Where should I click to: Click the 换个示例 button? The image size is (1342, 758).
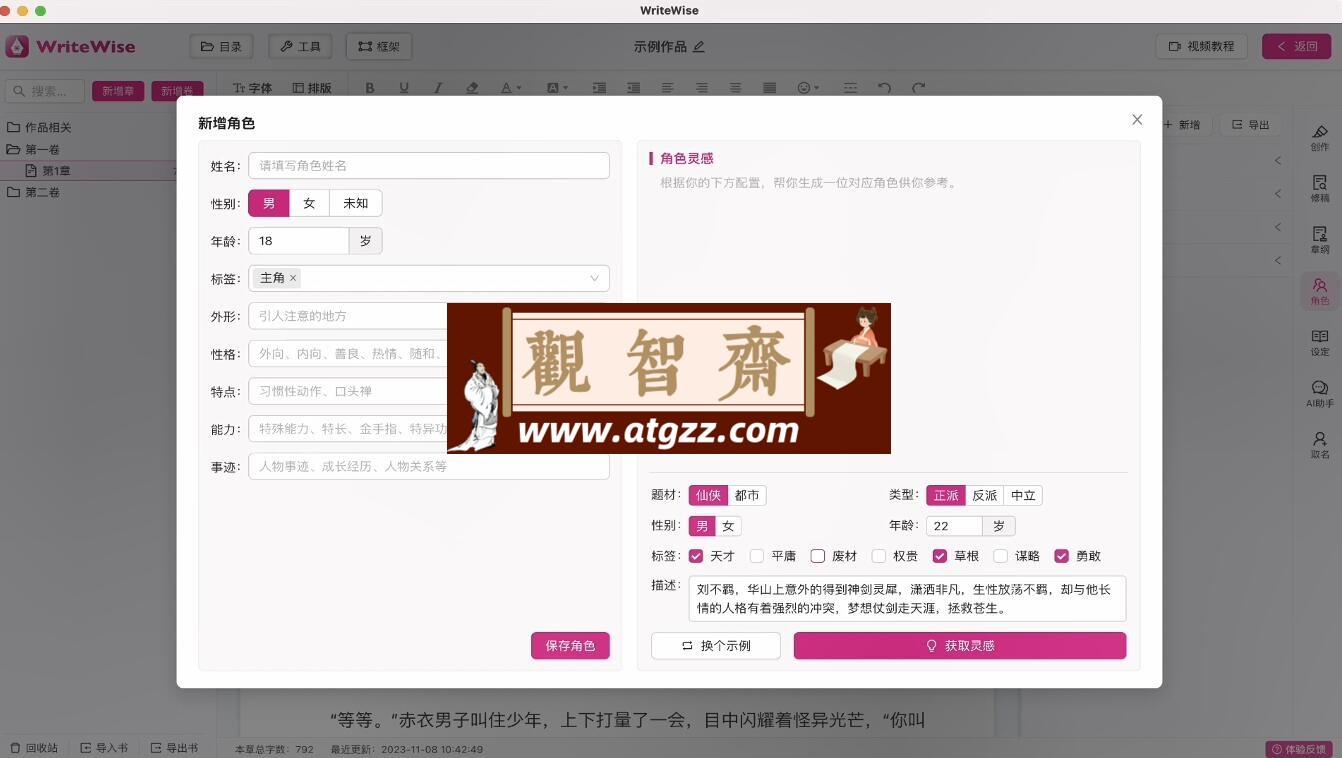click(716, 646)
